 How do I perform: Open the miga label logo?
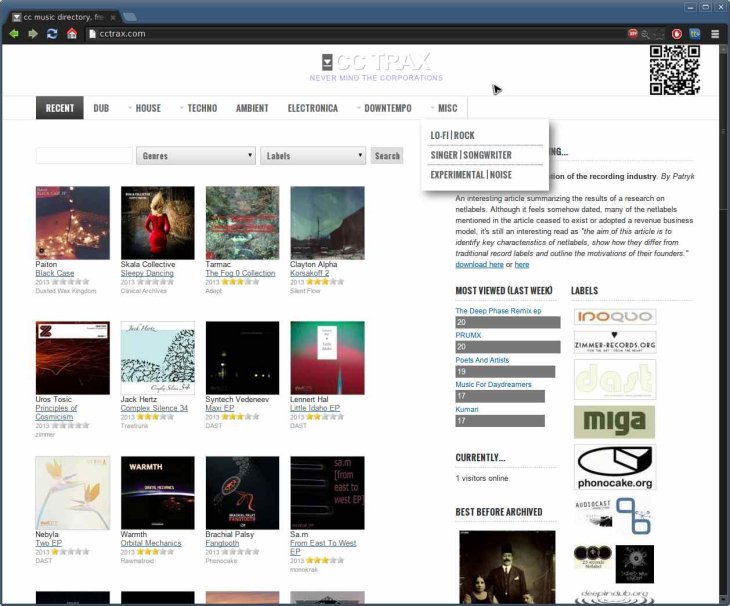point(614,422)
